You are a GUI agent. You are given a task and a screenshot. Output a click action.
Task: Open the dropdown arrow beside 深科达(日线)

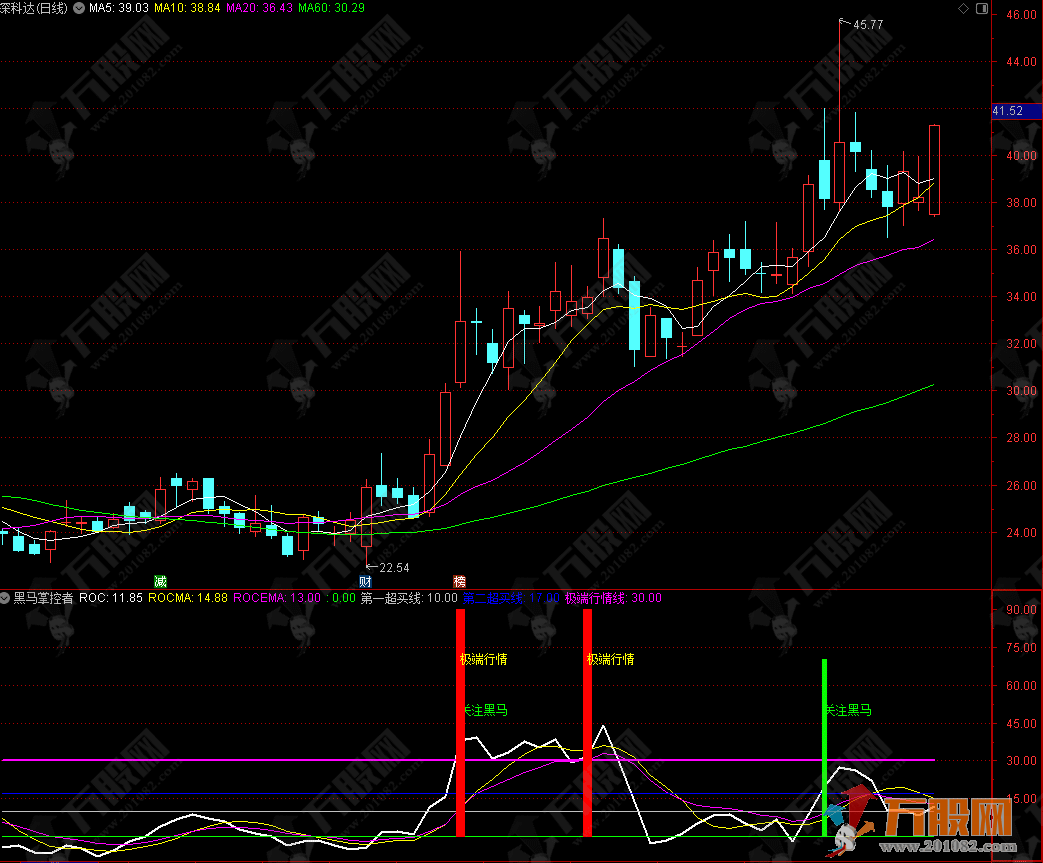click(x=78, y=9)
